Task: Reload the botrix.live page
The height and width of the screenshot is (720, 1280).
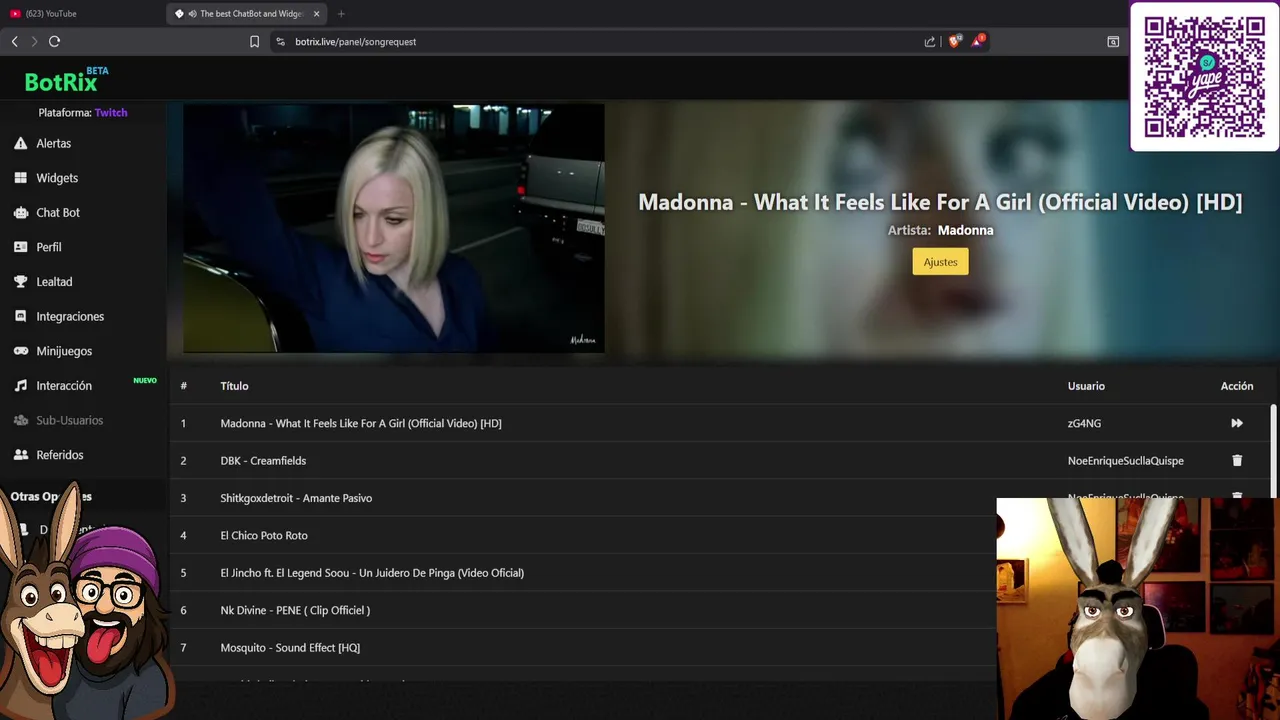Action: (54, 41)
